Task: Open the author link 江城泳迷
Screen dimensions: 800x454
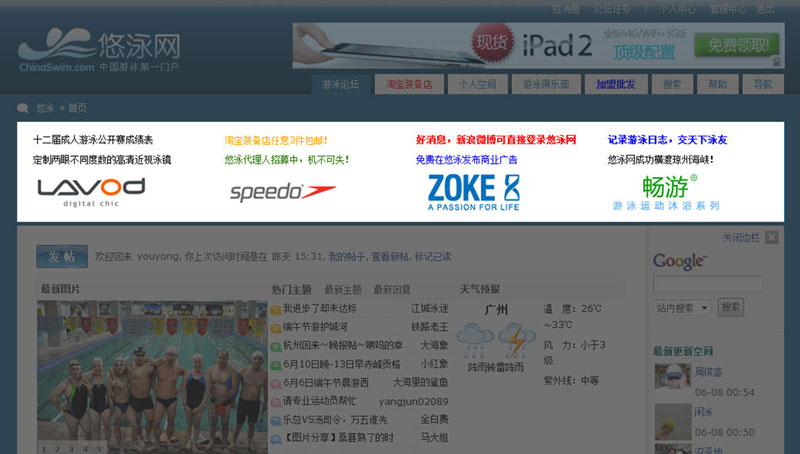Action: (x=430, y=309)
